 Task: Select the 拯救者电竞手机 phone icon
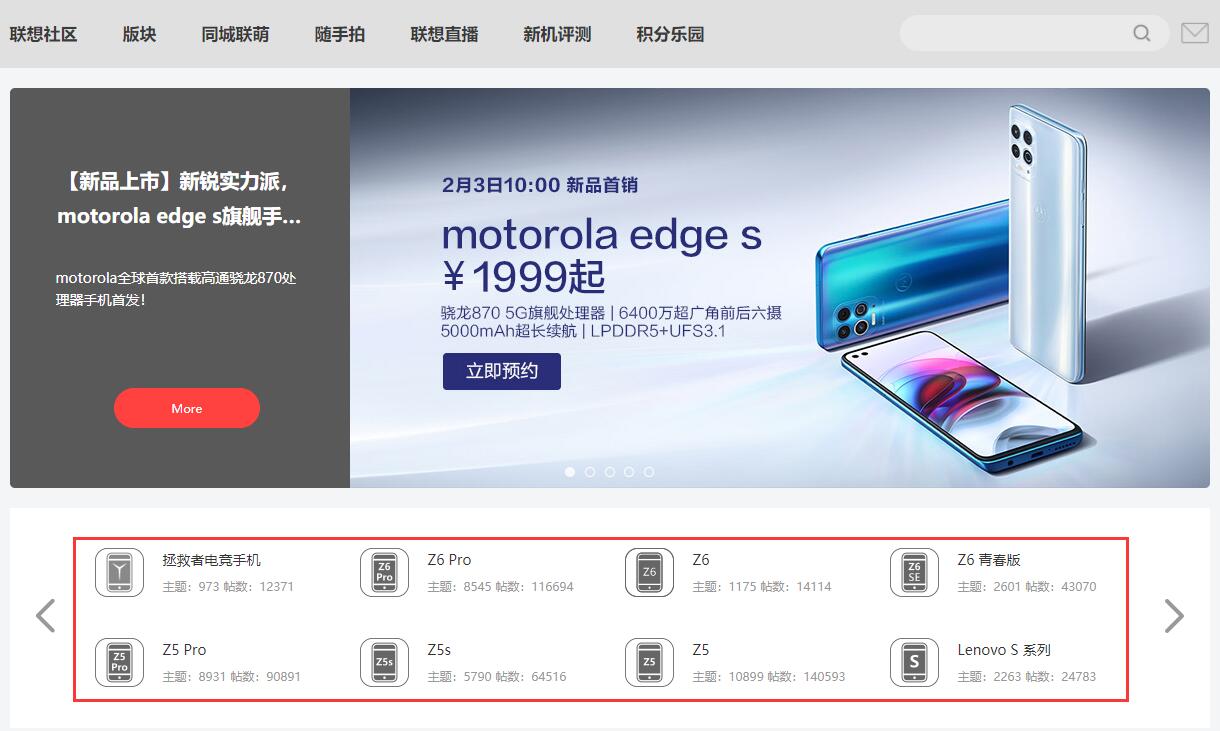coord(119,573)
